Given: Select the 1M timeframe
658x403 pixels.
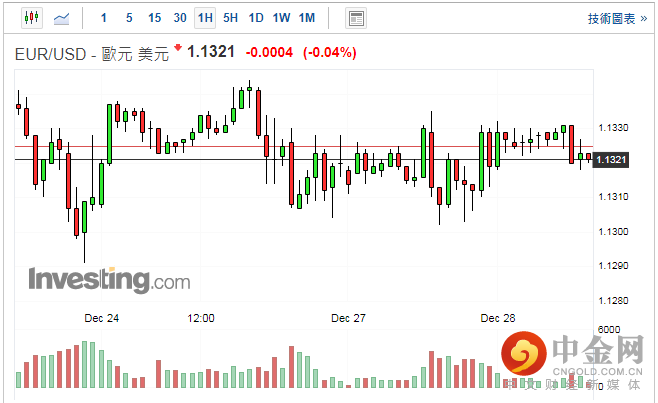Looking at the screenshot, I should pyautogui.click(x=307, y=18).
